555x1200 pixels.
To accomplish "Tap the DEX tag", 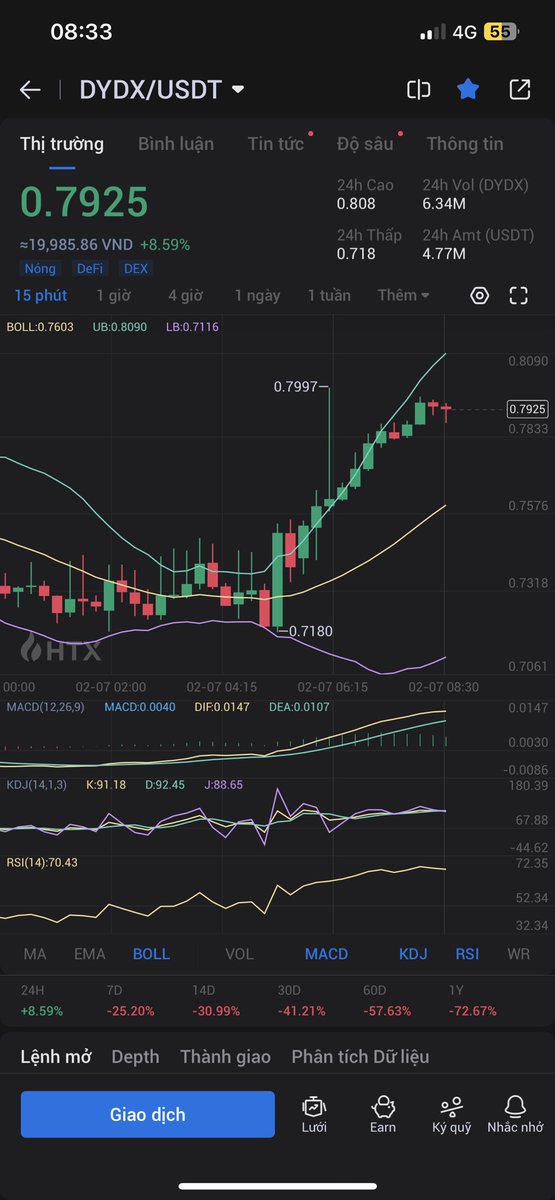I will click(135, 268).
